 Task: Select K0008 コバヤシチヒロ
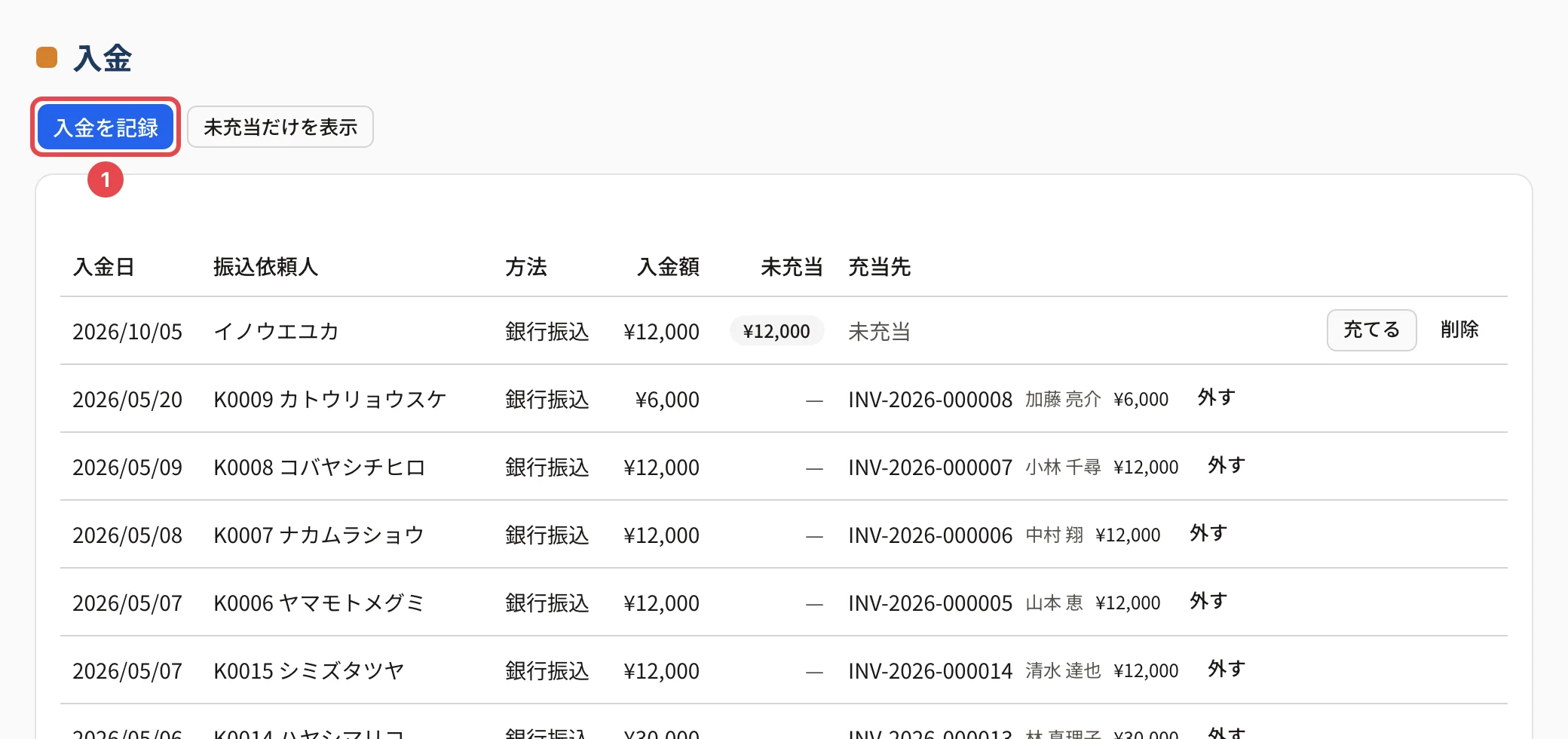320,468
